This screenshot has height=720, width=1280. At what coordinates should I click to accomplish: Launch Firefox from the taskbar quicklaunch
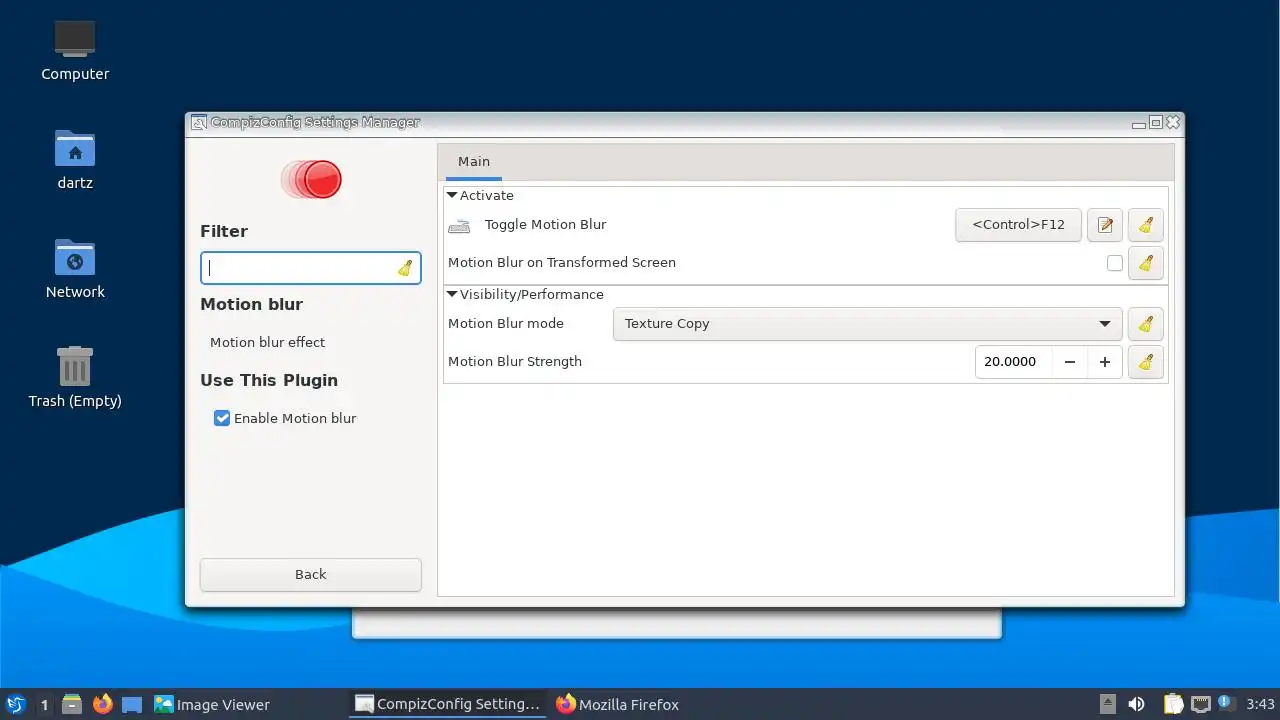(x=102, y=704)
